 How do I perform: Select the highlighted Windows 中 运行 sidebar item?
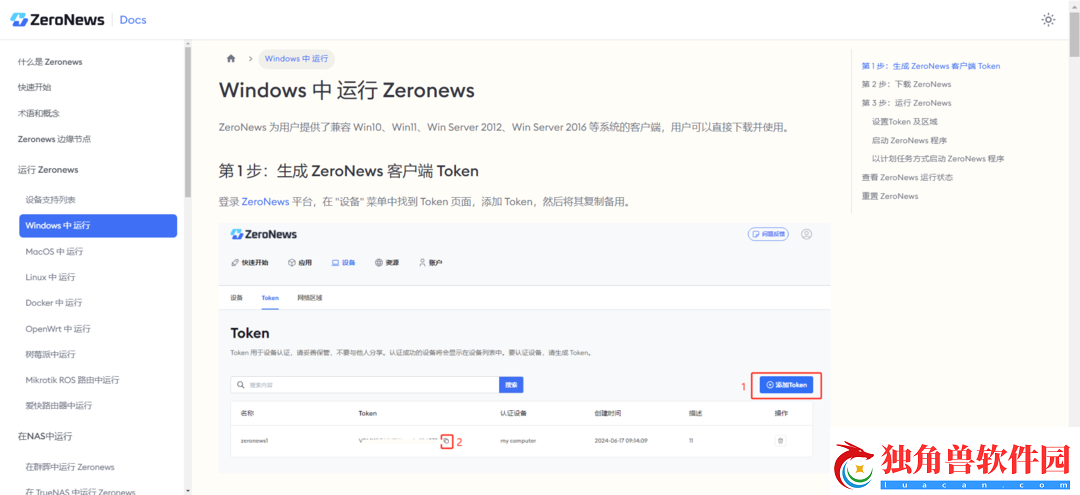(x=98, y=226)
